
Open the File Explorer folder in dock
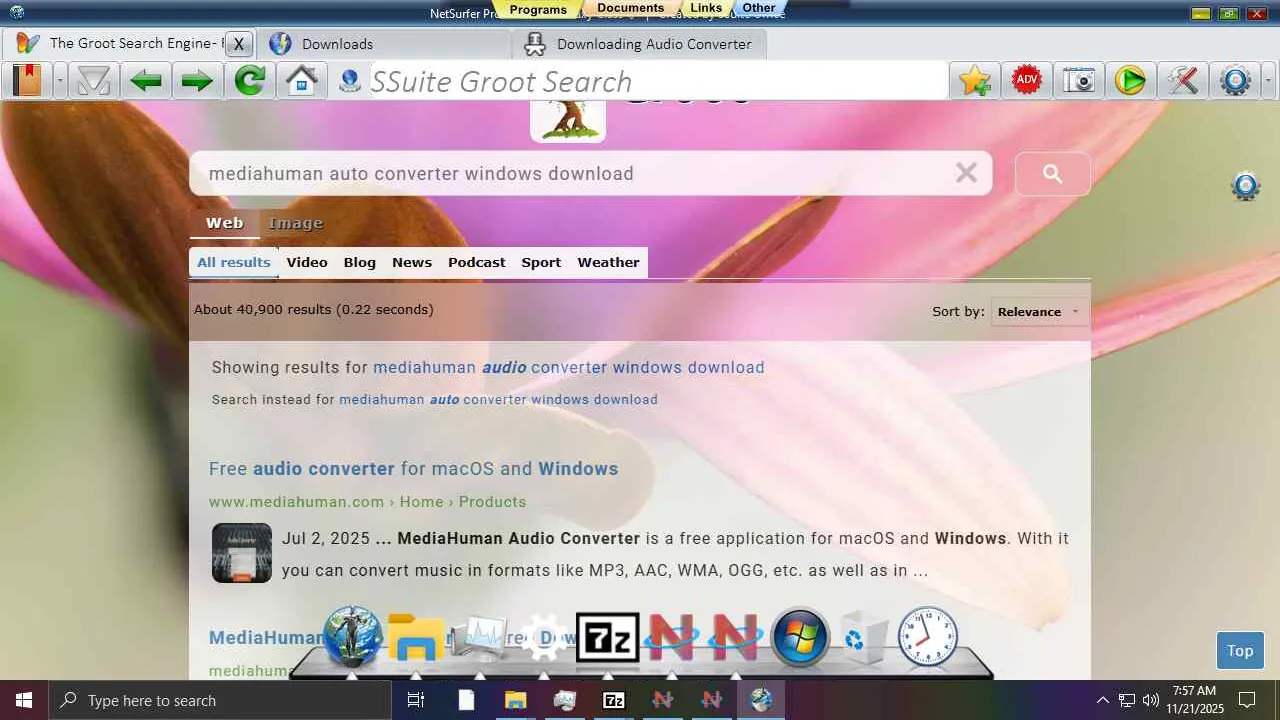tap(416, 636)
